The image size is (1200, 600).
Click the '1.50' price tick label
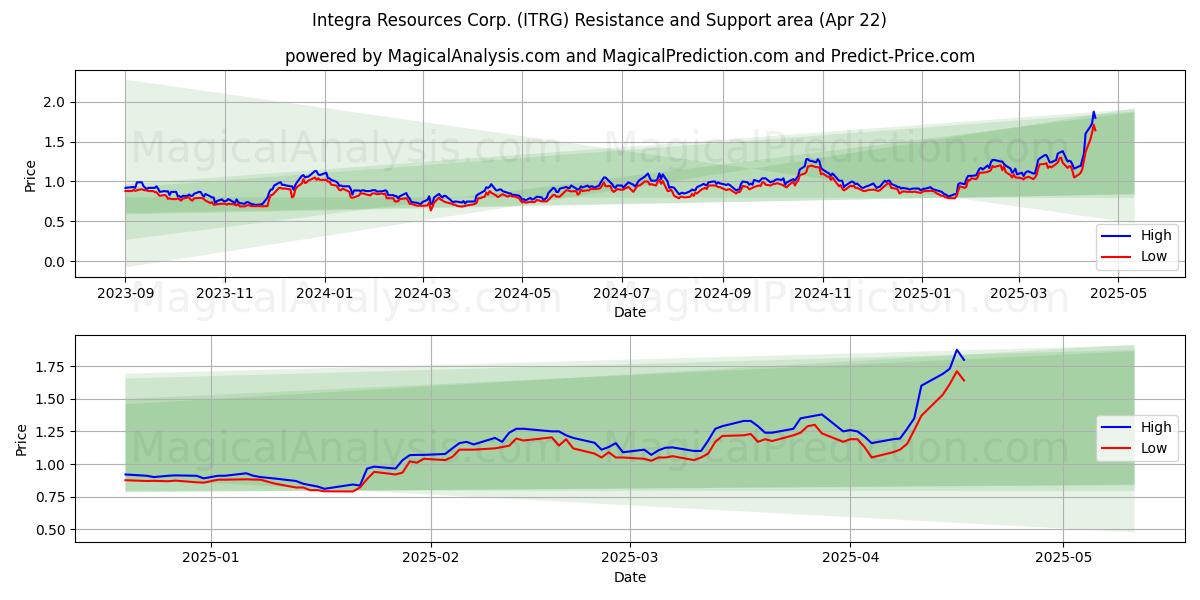pos(51,400)
